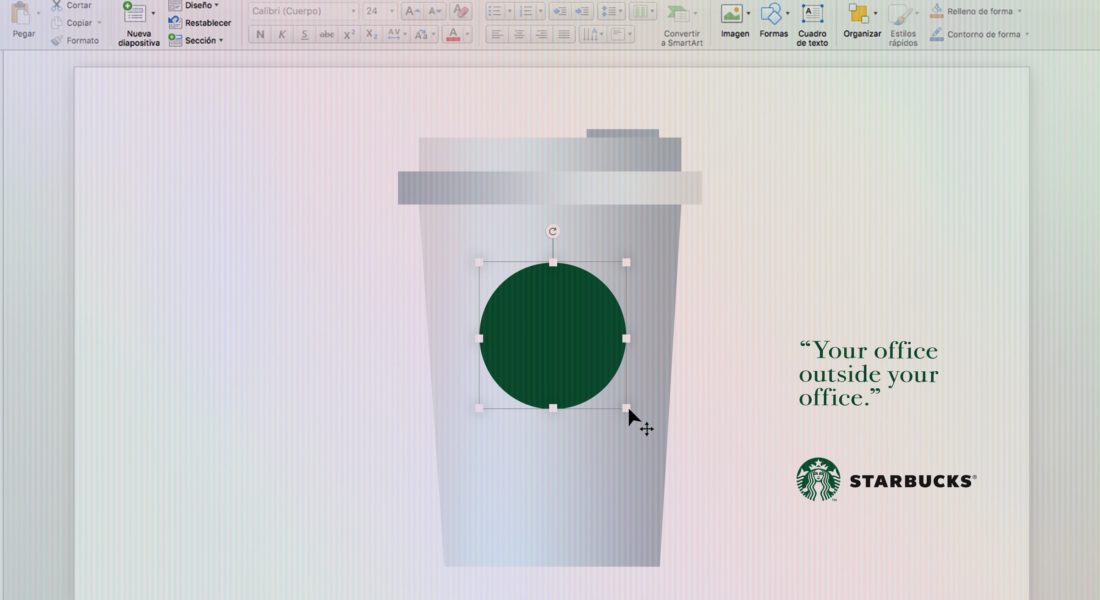
Task: Center align text
Action: tap(519, 34)
